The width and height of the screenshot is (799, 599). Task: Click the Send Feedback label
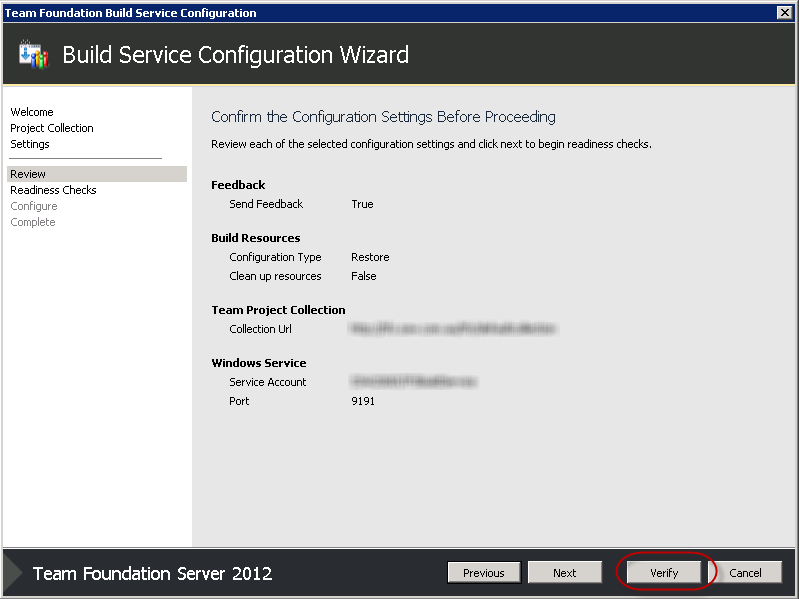point(266,204)
